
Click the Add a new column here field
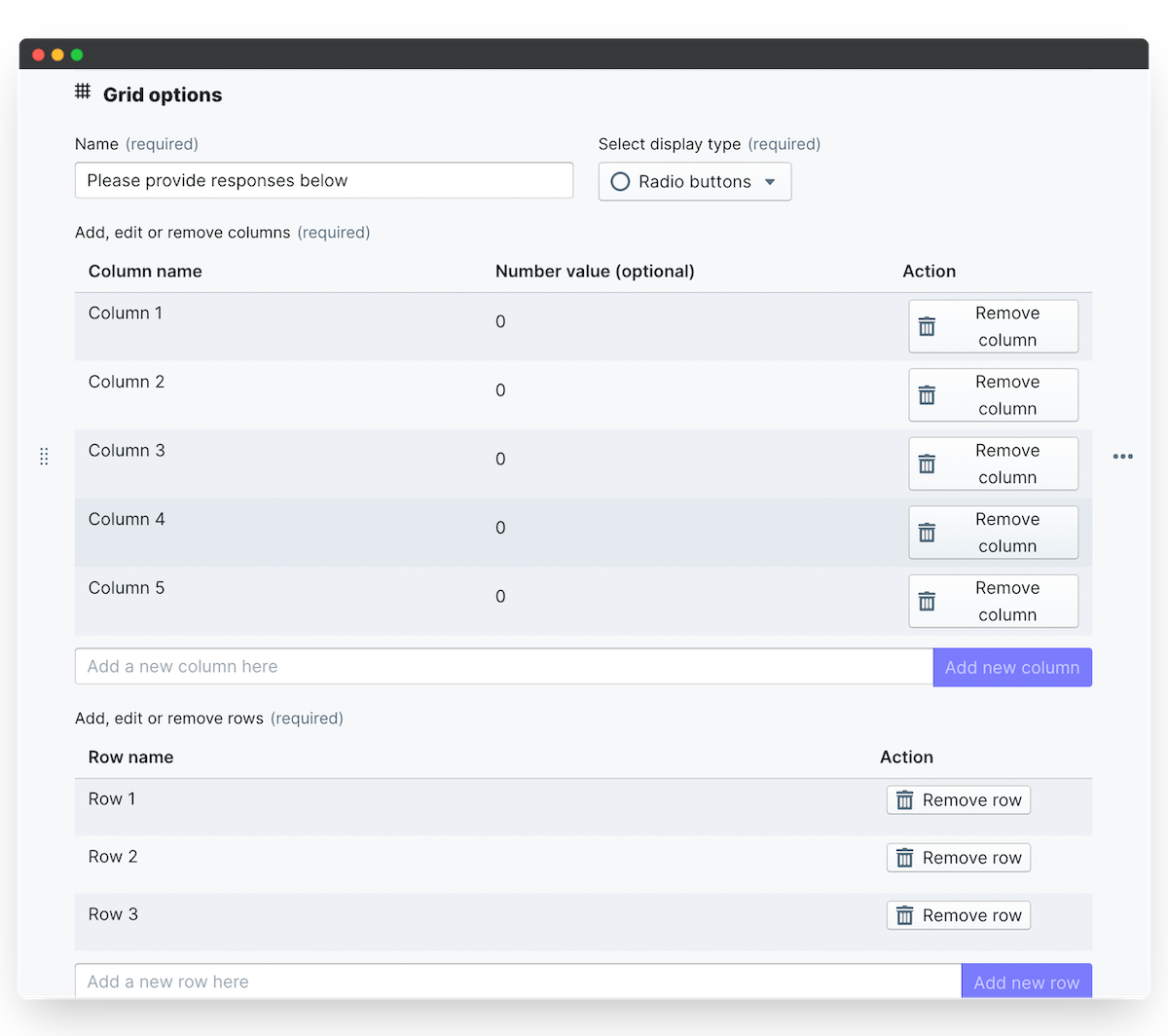coord(504,666)
